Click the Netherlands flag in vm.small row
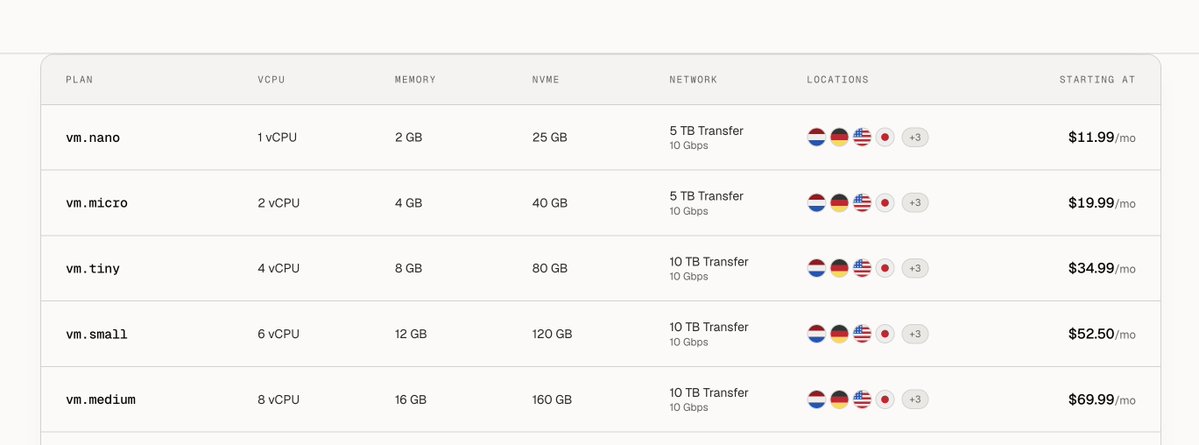Image resolution: width=1199 pixels, height=445 pixels. click(x=817, y=334)
